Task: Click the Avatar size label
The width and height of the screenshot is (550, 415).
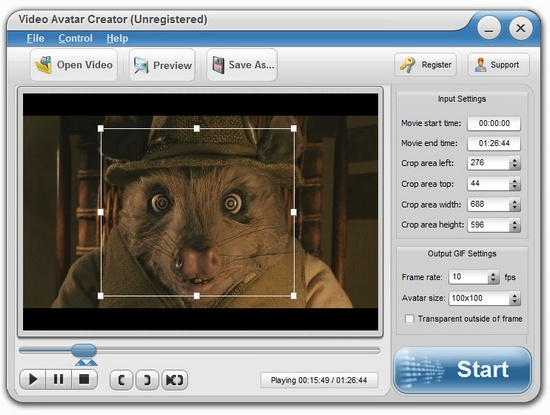Action: coord(423,298)
